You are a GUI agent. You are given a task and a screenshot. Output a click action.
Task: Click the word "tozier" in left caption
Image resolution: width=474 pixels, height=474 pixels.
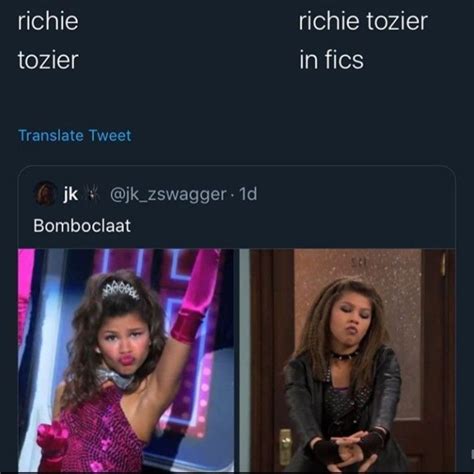pos(48,60)
